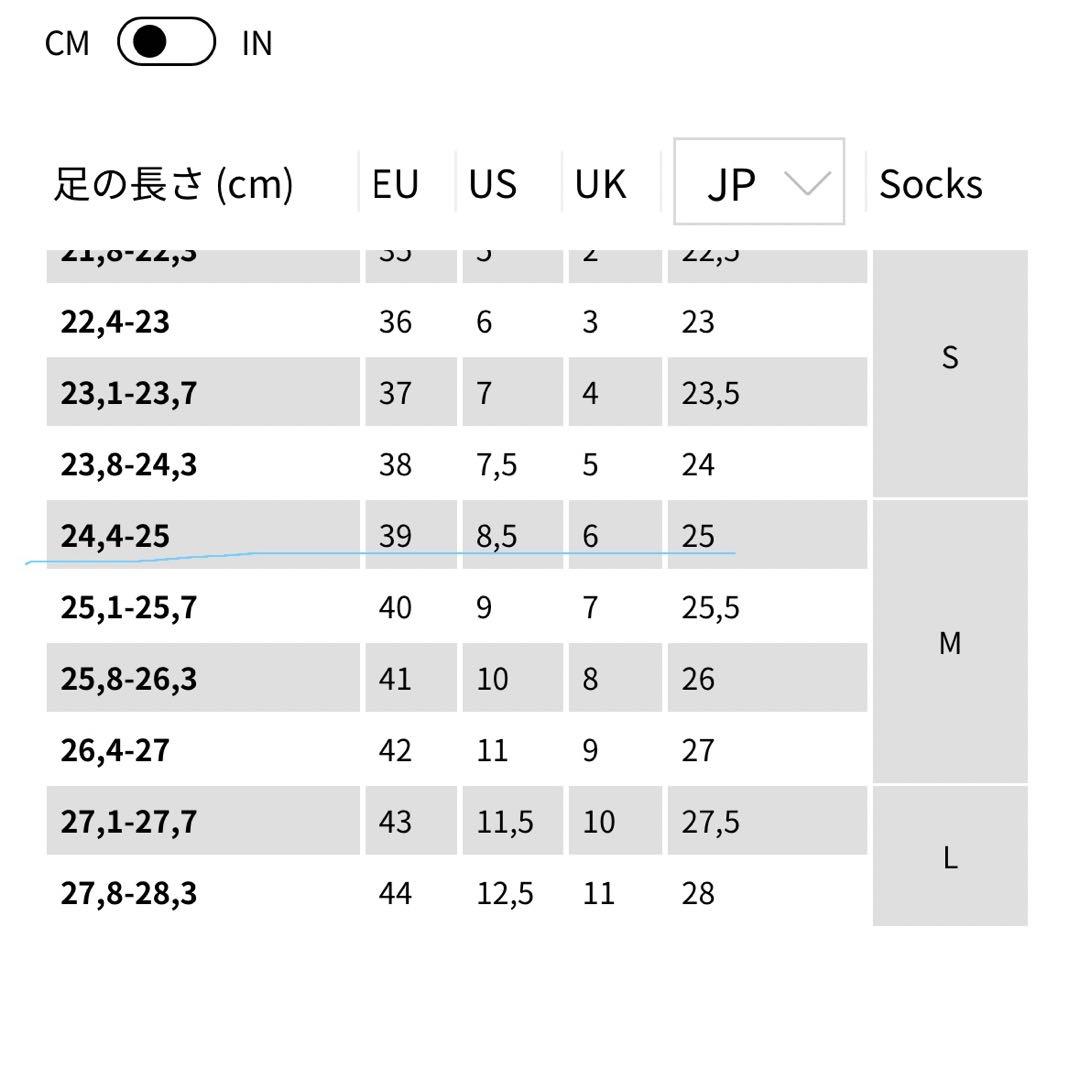Select the 24,4-25 foot length row
This screenshot has width=1080, height=1080.
115,536
